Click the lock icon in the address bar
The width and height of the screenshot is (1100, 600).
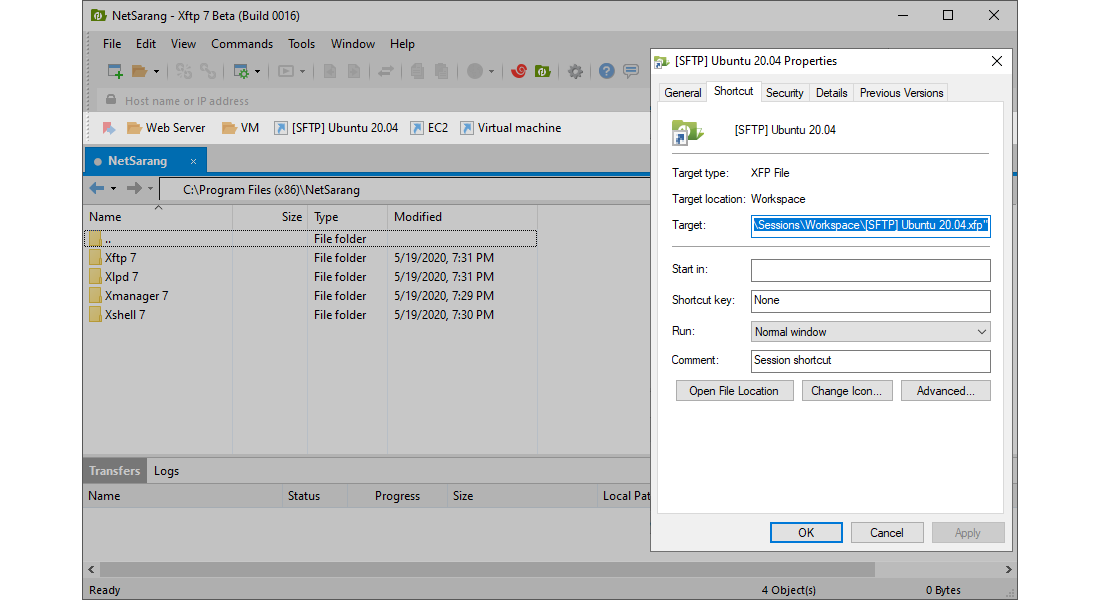(x=111, y=100)
